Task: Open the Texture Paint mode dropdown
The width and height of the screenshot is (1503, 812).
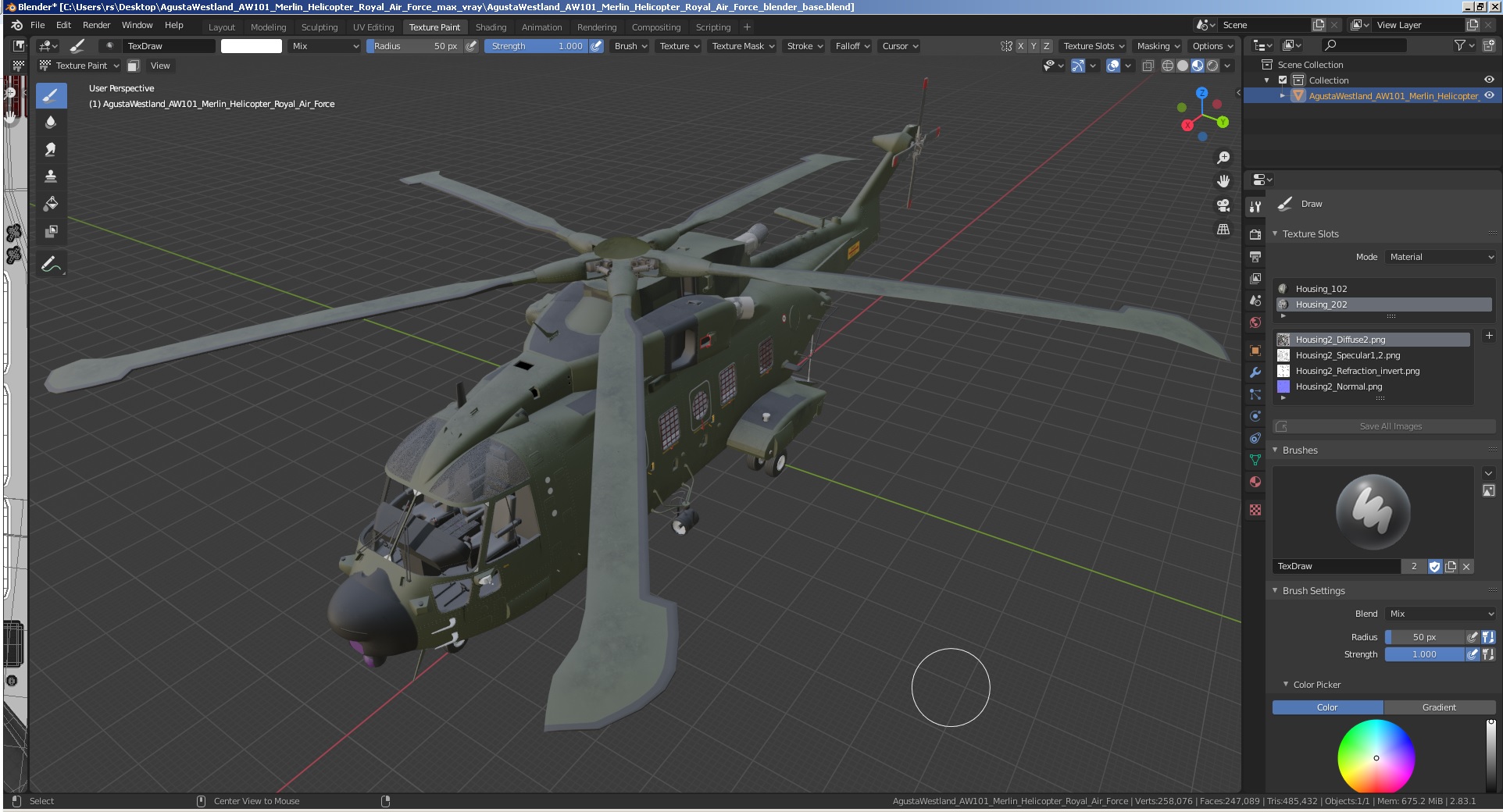Action: pyautogui.click(x=80, y=66)
